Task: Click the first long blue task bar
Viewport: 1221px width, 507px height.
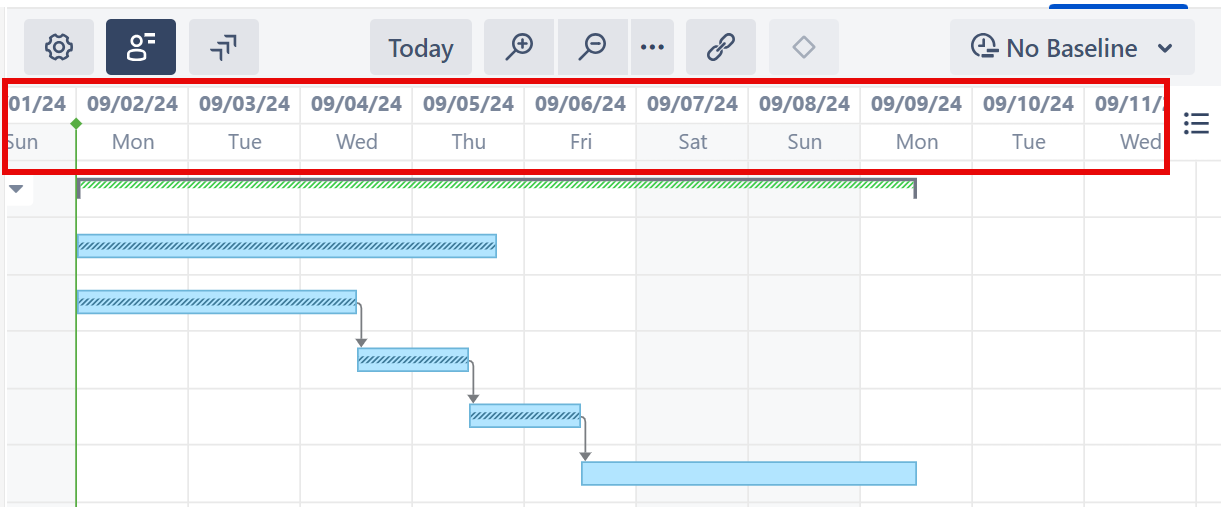Action: pos(286,246)
